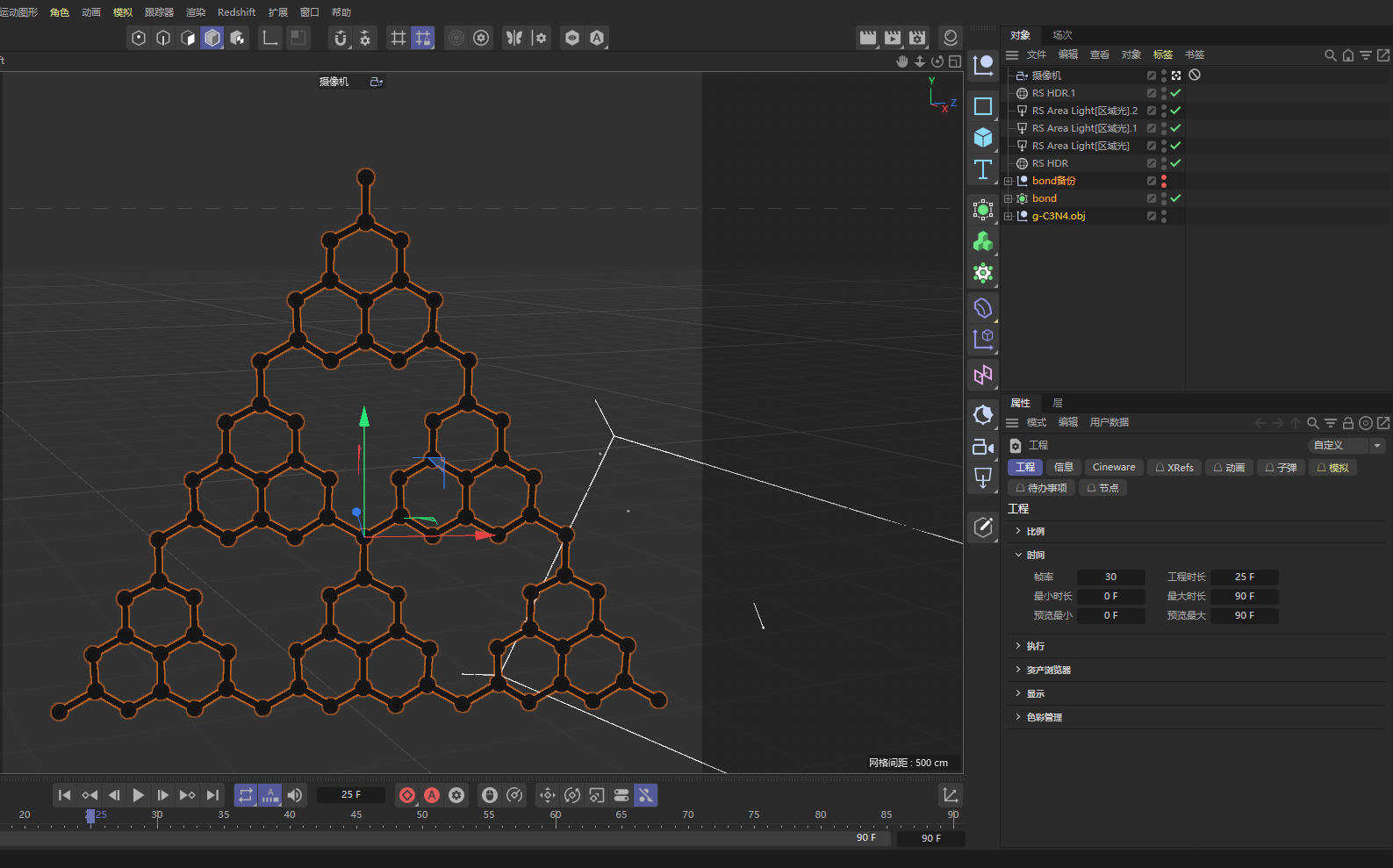Click the Axis mode L-shaped icon

pyautogui.click(x=270, y=38)
